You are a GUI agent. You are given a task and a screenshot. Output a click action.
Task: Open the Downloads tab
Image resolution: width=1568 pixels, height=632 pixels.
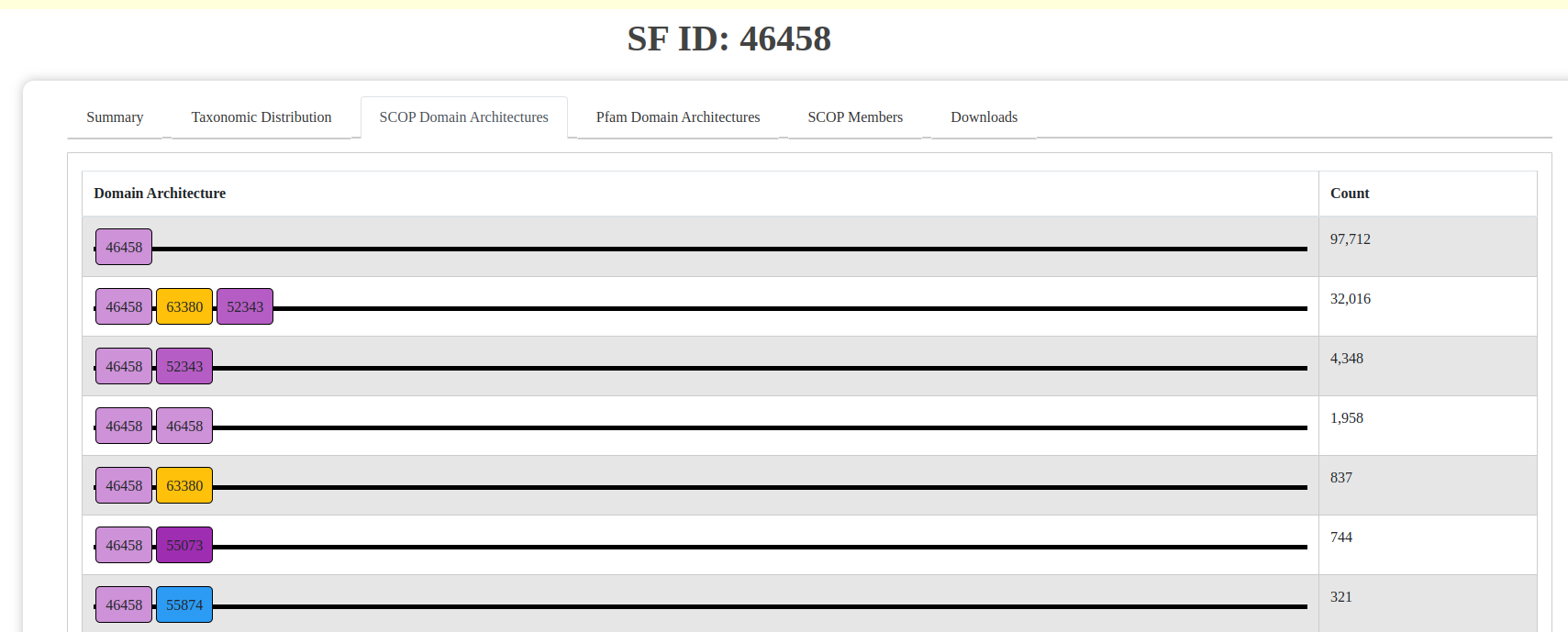point(984,117)
